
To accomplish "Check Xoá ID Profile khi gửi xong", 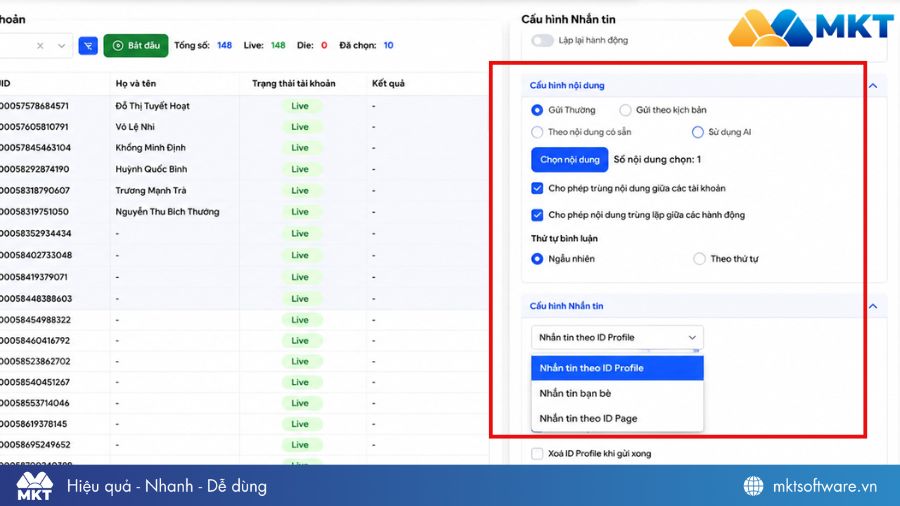I will (537, 454).
